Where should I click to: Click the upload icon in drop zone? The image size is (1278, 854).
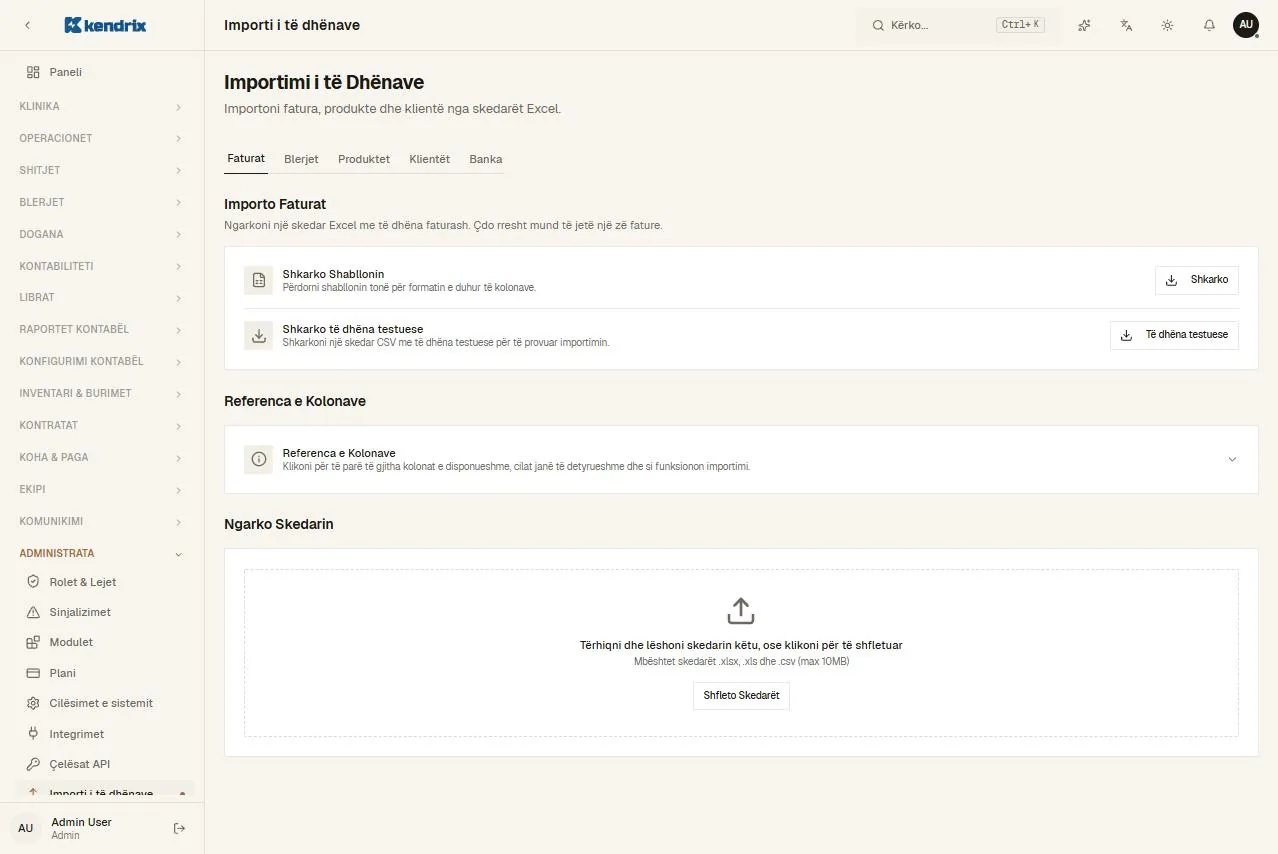741,611
